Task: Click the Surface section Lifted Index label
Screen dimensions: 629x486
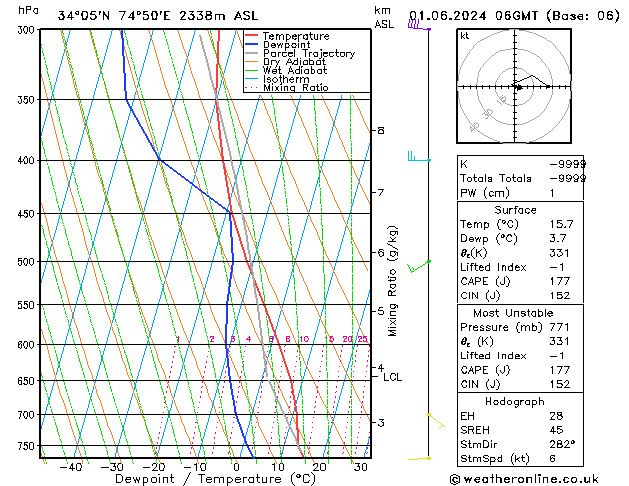Action: tap(493, 267)
